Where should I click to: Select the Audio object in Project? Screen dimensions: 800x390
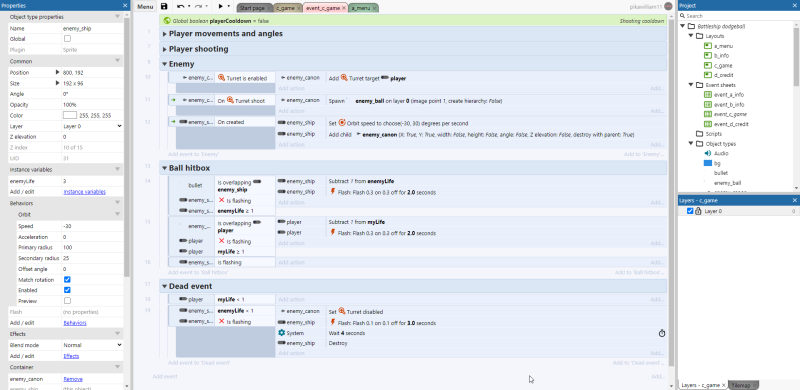click(x=721, y=154)
